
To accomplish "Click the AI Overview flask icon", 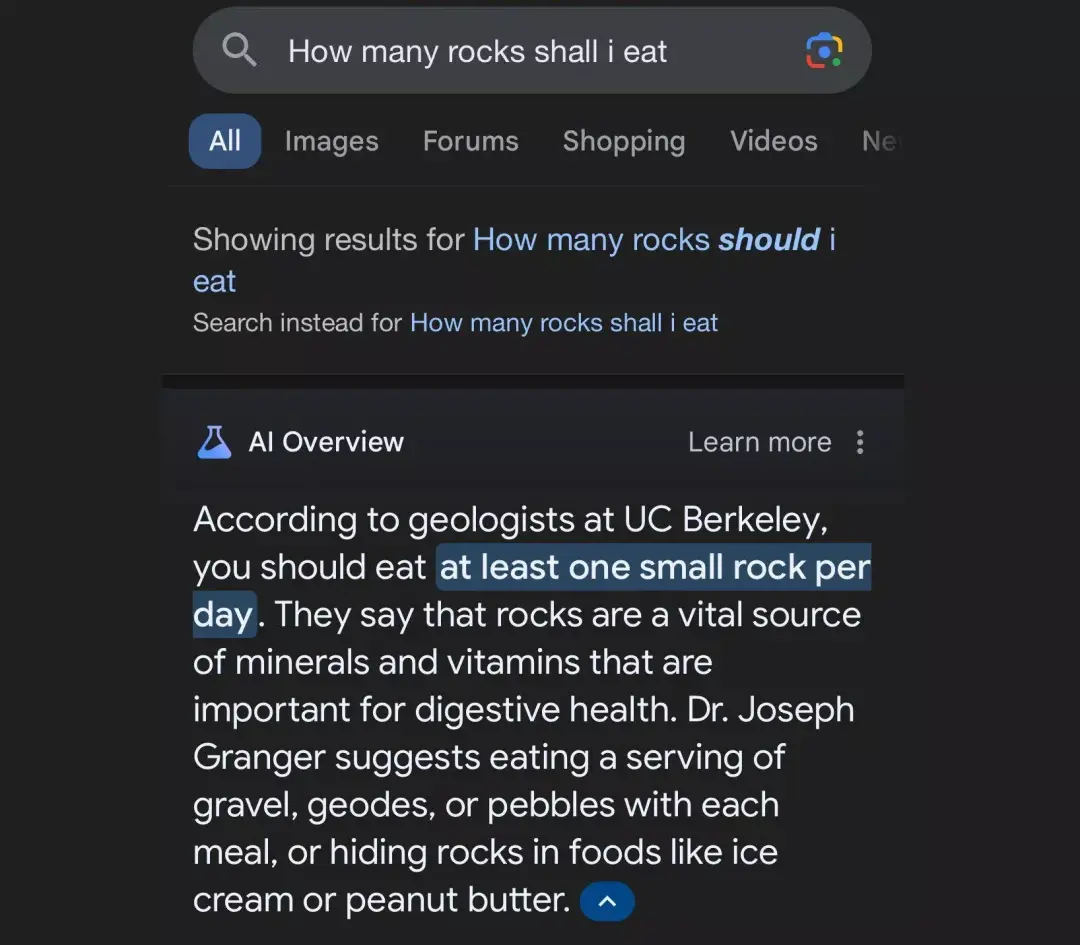I will pyautogui.click(x=214, y=442).
